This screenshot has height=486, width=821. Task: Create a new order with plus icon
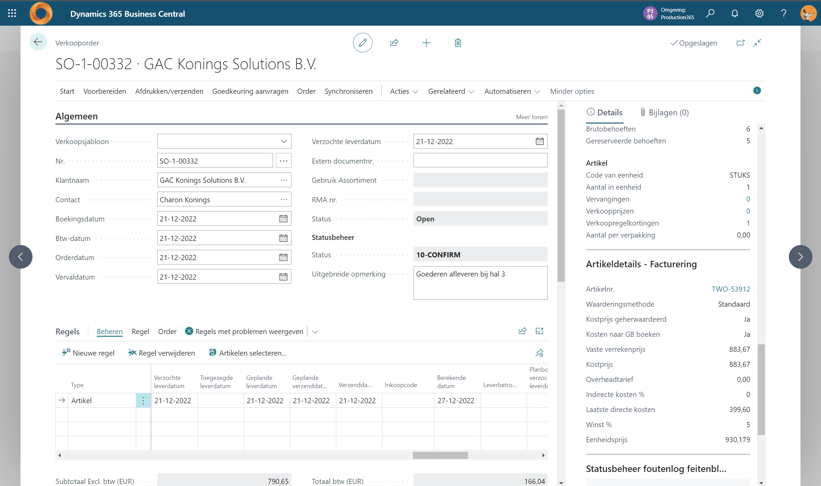tap(426, 42)
